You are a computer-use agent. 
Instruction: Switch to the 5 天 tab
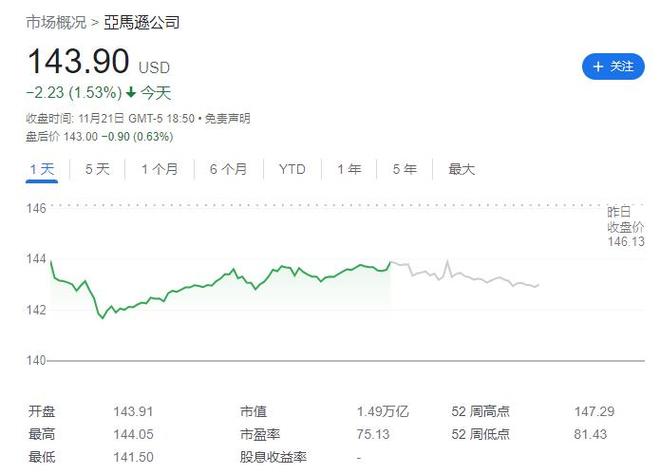(x=97, y=169)
